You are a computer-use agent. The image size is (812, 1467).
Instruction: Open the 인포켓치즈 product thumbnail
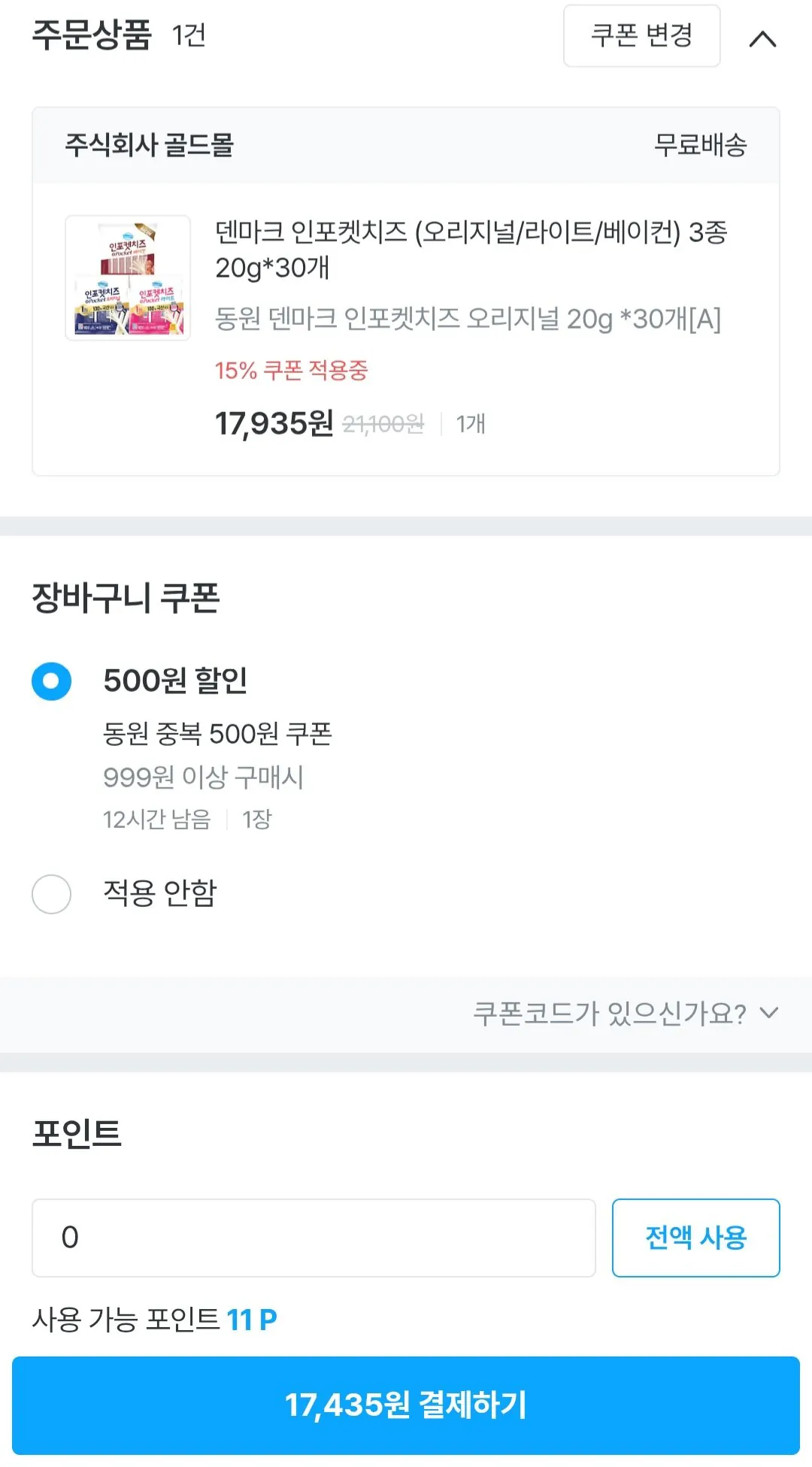coord(128,277)
